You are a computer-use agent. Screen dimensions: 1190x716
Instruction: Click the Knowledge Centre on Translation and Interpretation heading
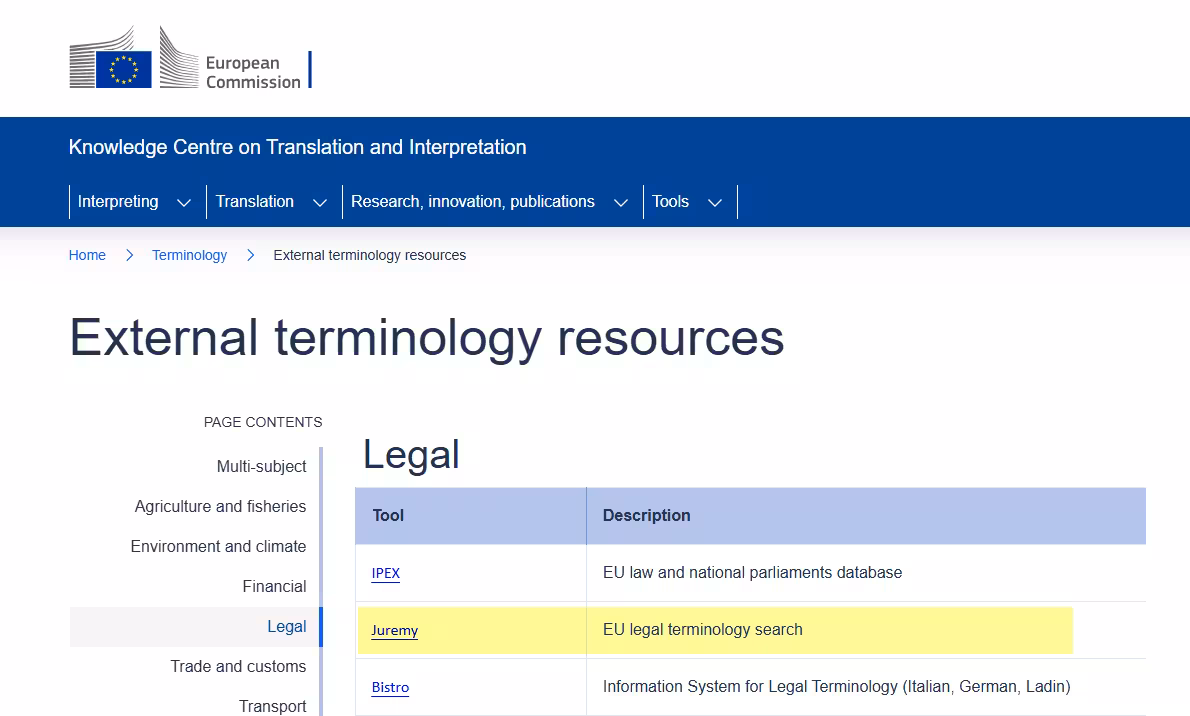[297, 147]
